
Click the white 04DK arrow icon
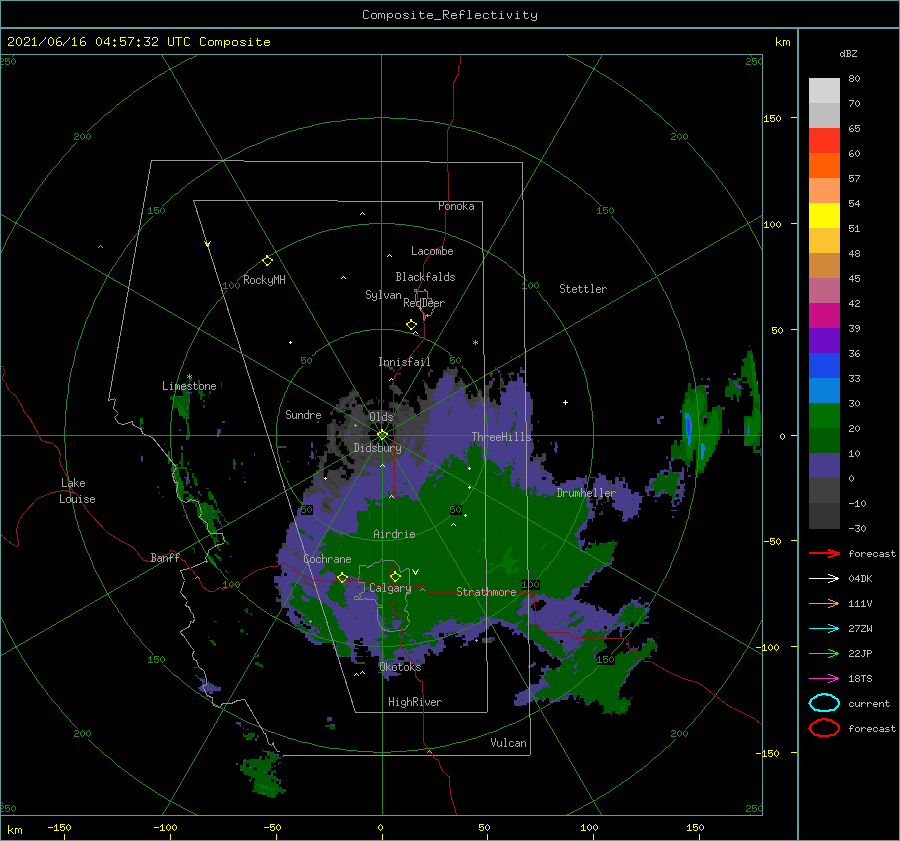coord(824,579)
